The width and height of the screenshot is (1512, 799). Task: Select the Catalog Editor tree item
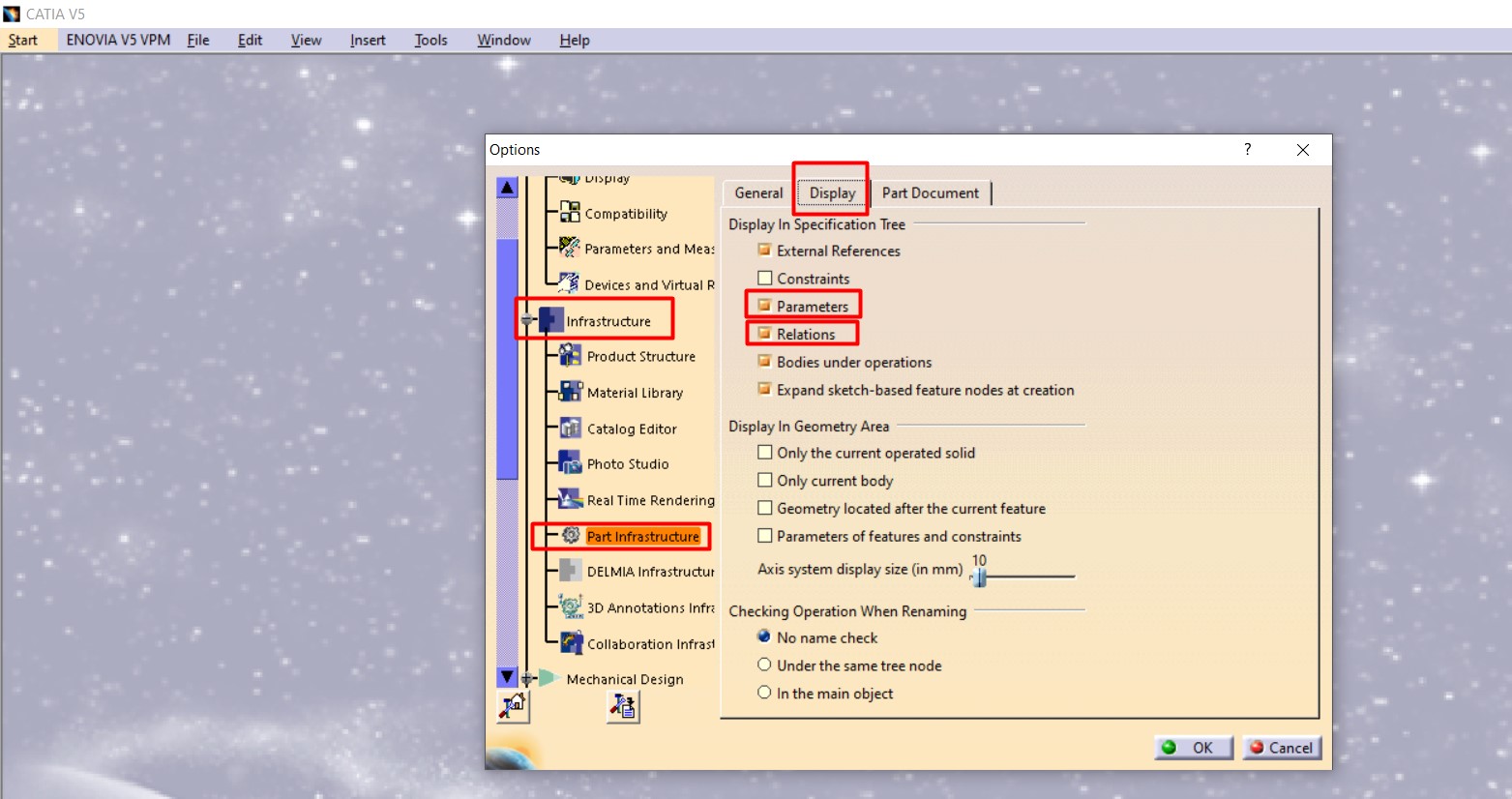click(x=632, y=429)
